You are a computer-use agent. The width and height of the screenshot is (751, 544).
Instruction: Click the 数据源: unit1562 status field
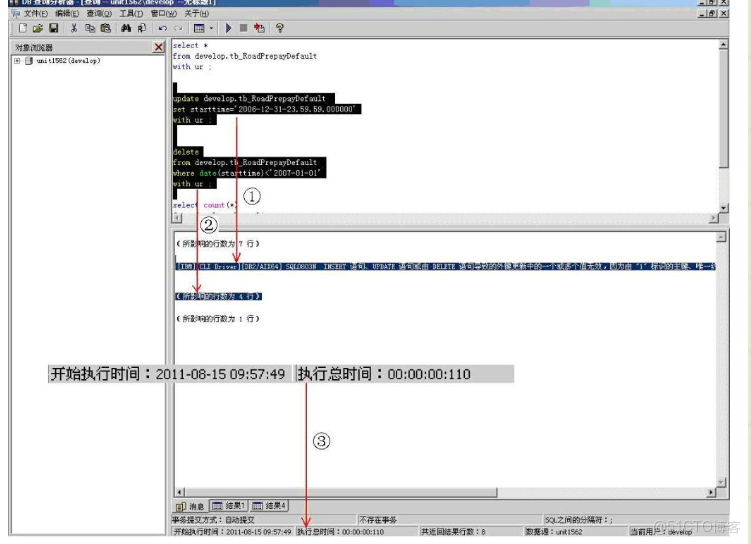pos(575,531)
